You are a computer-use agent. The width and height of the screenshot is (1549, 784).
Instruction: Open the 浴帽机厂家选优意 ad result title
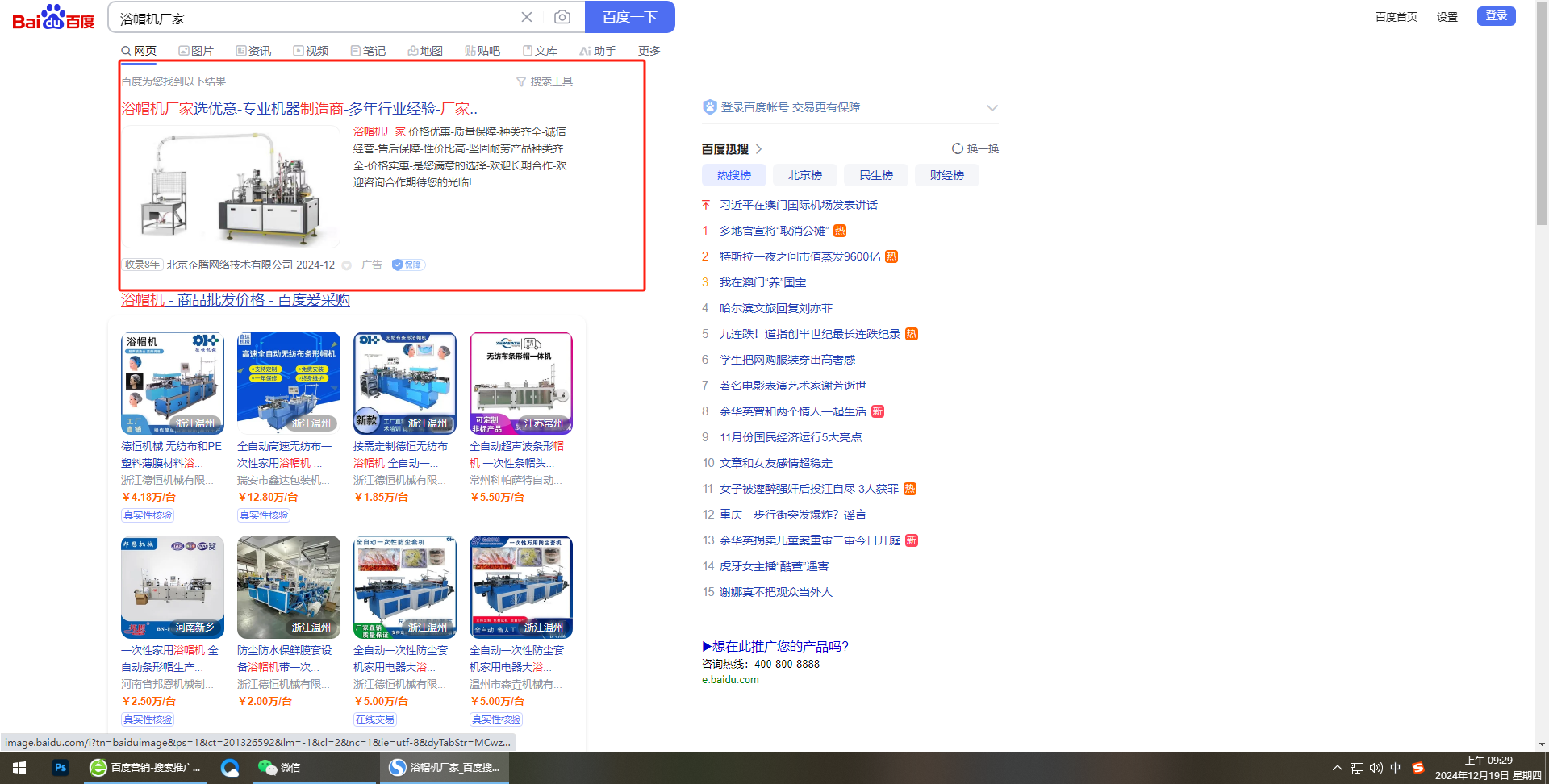(299, 108)
